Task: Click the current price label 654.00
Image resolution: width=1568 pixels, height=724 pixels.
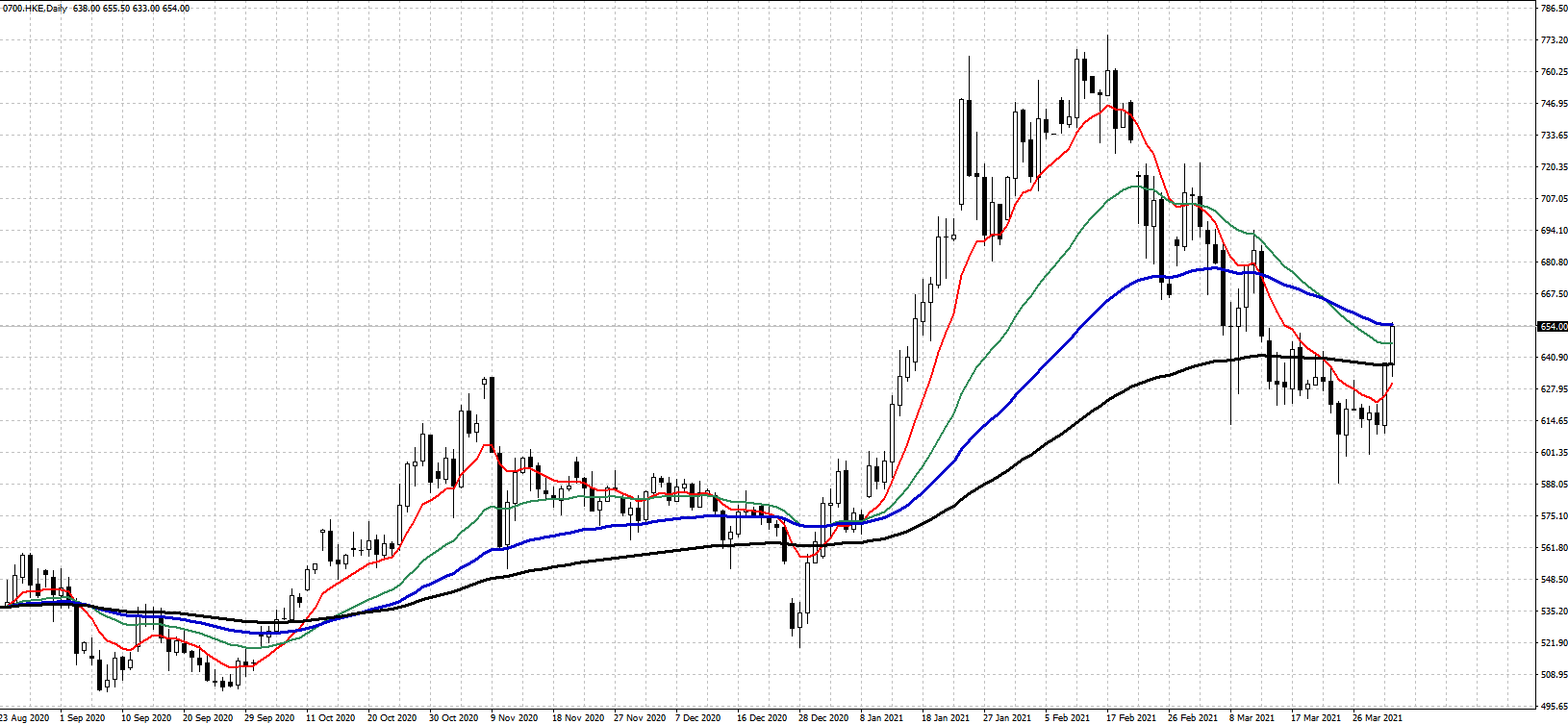Action: [1554, 327]
